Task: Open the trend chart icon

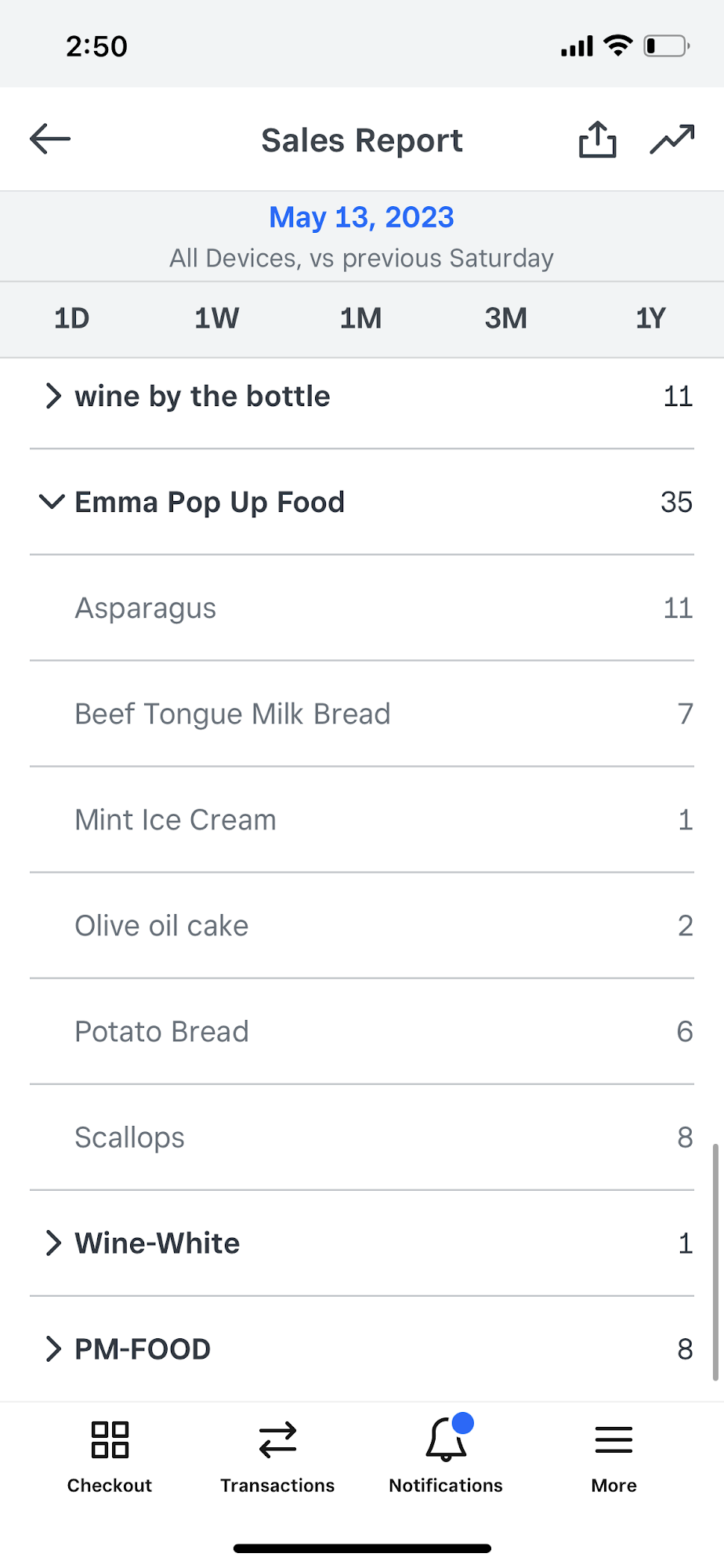Action: (672, 140)
